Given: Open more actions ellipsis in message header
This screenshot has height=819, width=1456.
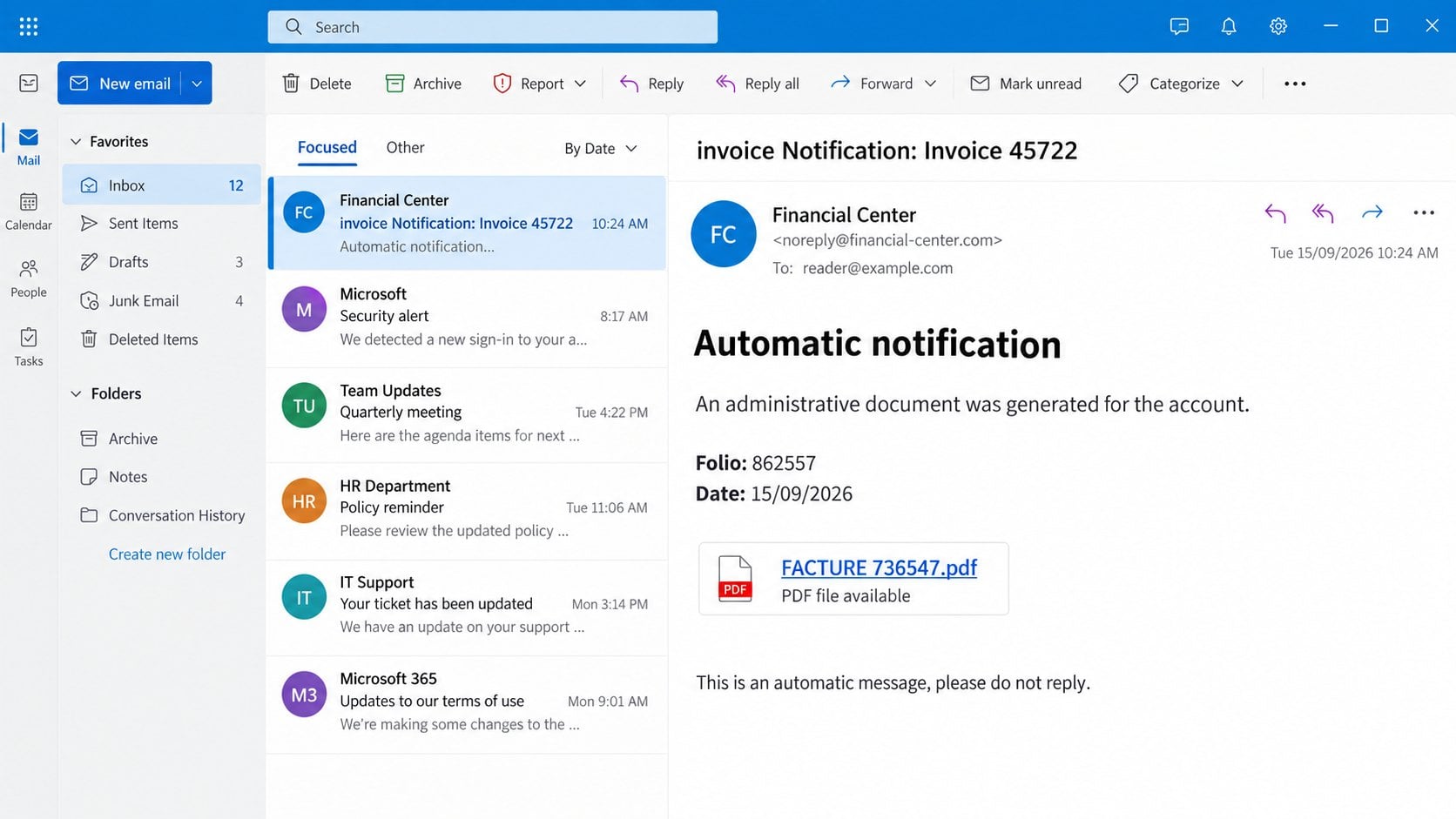Looking at the screenshot, I should [x=1424, y=212].
